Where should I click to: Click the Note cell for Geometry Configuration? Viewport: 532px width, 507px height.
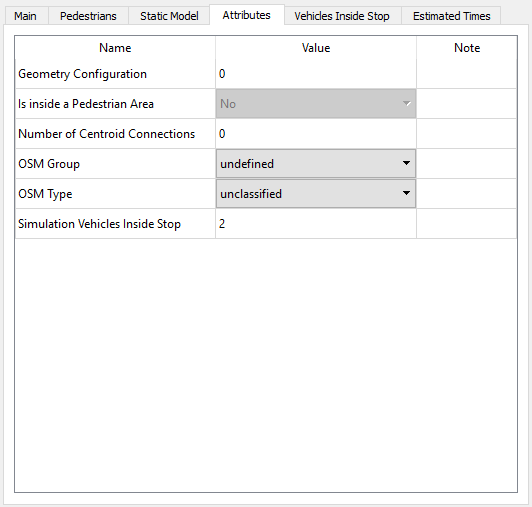click(x=467, y=74)
